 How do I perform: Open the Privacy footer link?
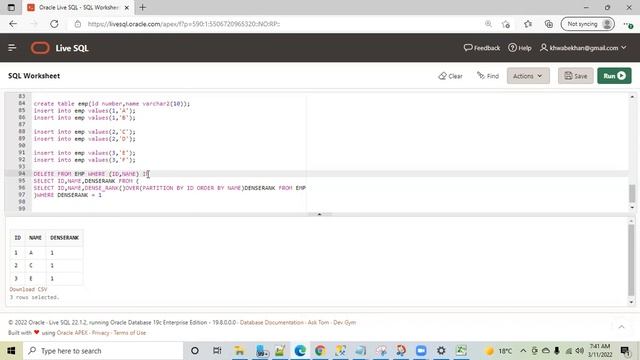100,333
